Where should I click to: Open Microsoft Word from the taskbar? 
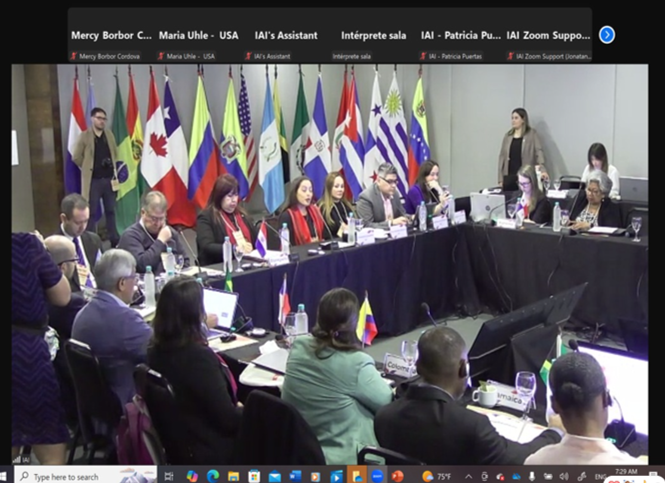point(295,476)
